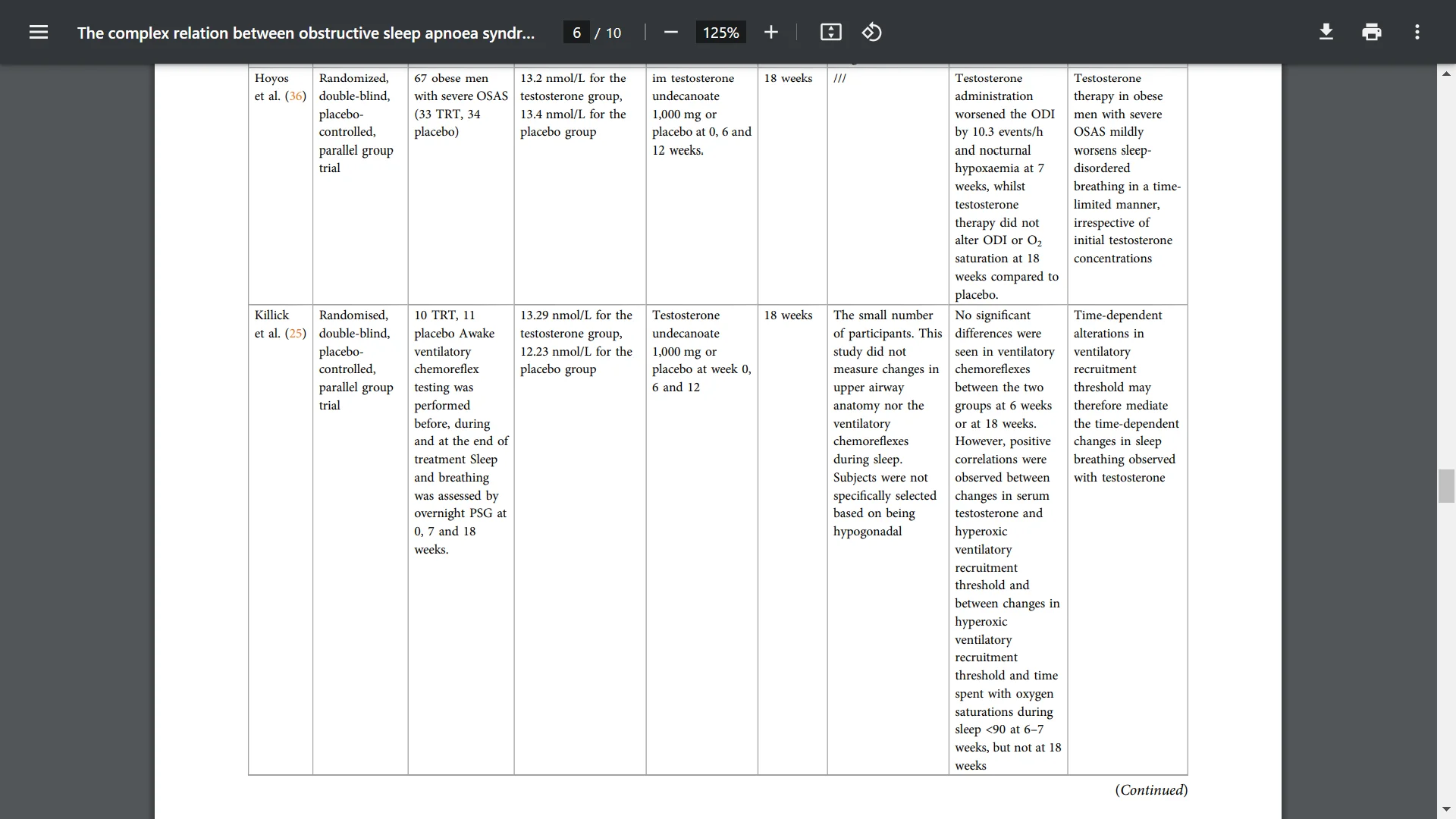Click the "sleep <90 at 6–7" text
The image size is (1456, 819).
(x=999, y=730)
